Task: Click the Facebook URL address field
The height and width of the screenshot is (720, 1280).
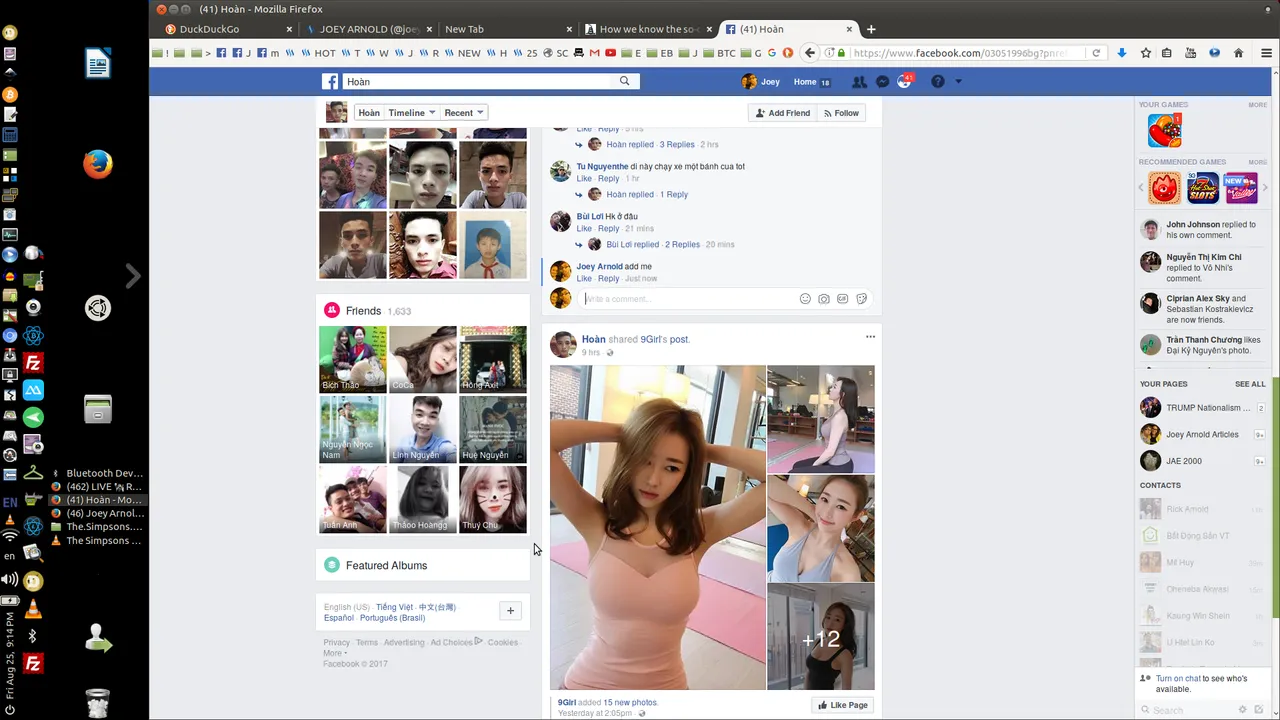Action: (x=965, y=53)
